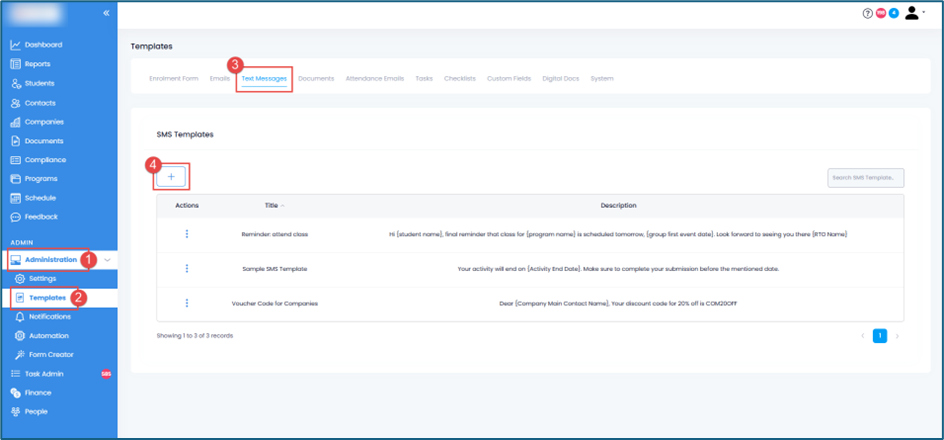Open actions menu for Sample SMS Template

tap(187, 269)
